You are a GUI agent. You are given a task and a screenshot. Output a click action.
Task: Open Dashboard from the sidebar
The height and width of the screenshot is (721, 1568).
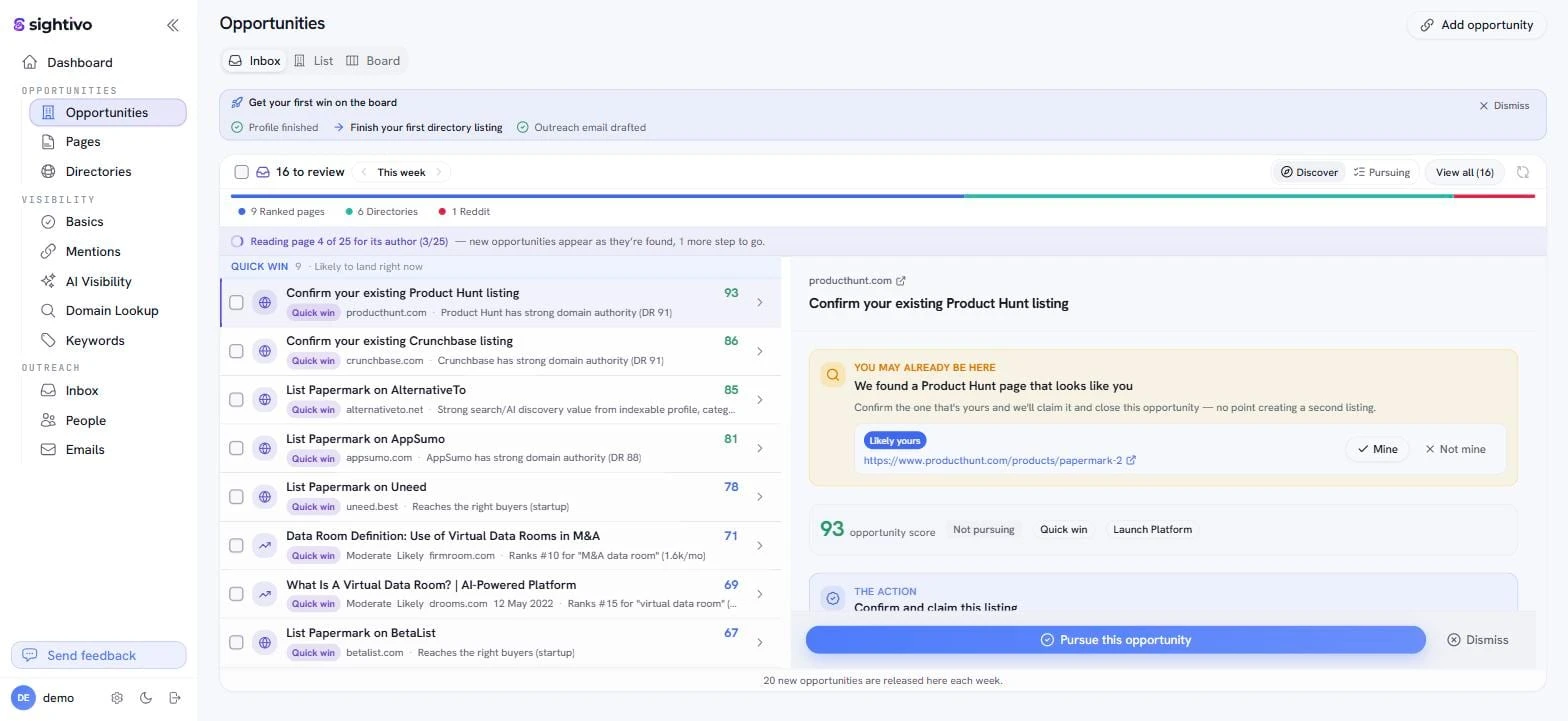(79, 62)
